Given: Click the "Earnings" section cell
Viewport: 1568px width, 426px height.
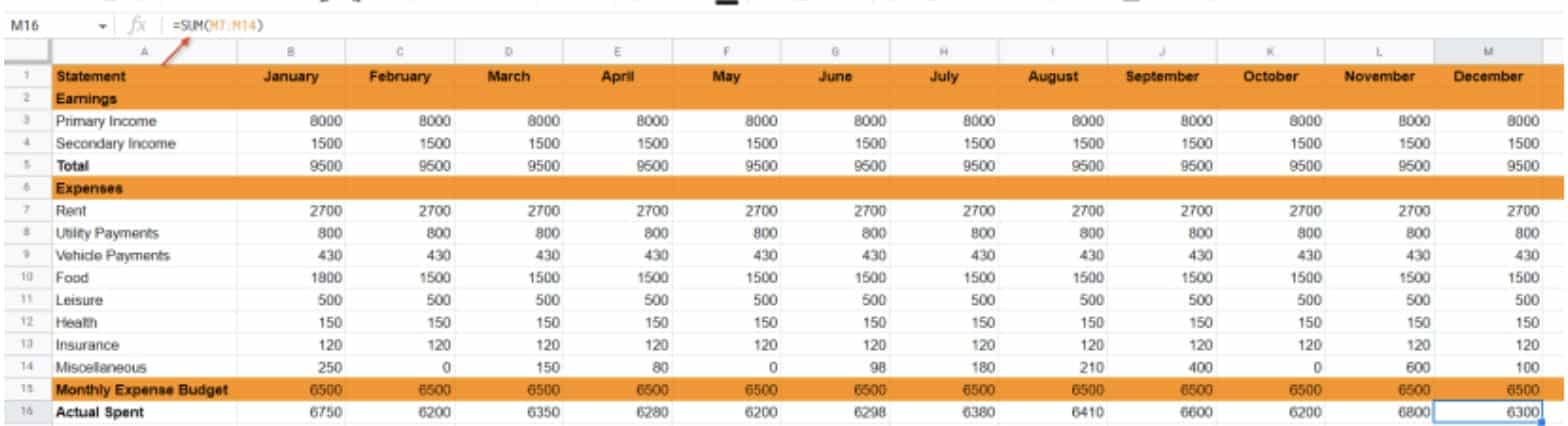Looking at the screenshot, I should 144,99.
